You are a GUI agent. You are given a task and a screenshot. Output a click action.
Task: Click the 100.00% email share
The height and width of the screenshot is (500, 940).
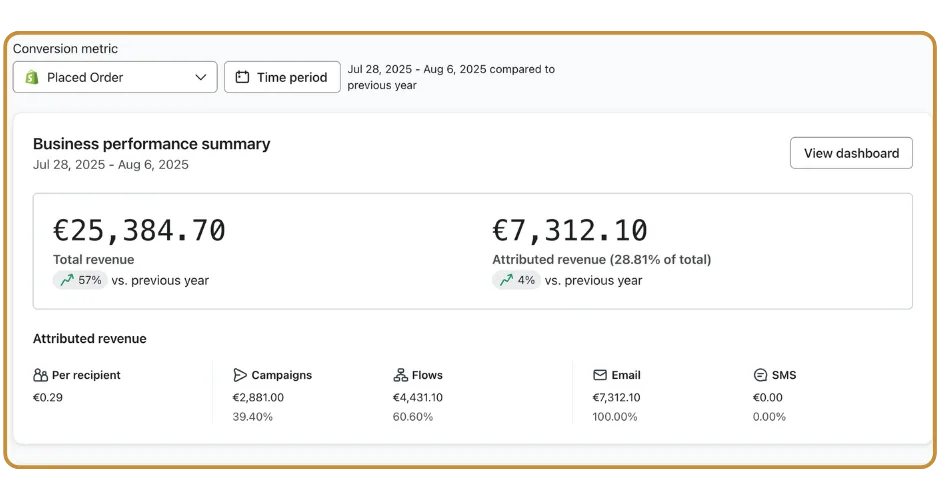(615, 417)
